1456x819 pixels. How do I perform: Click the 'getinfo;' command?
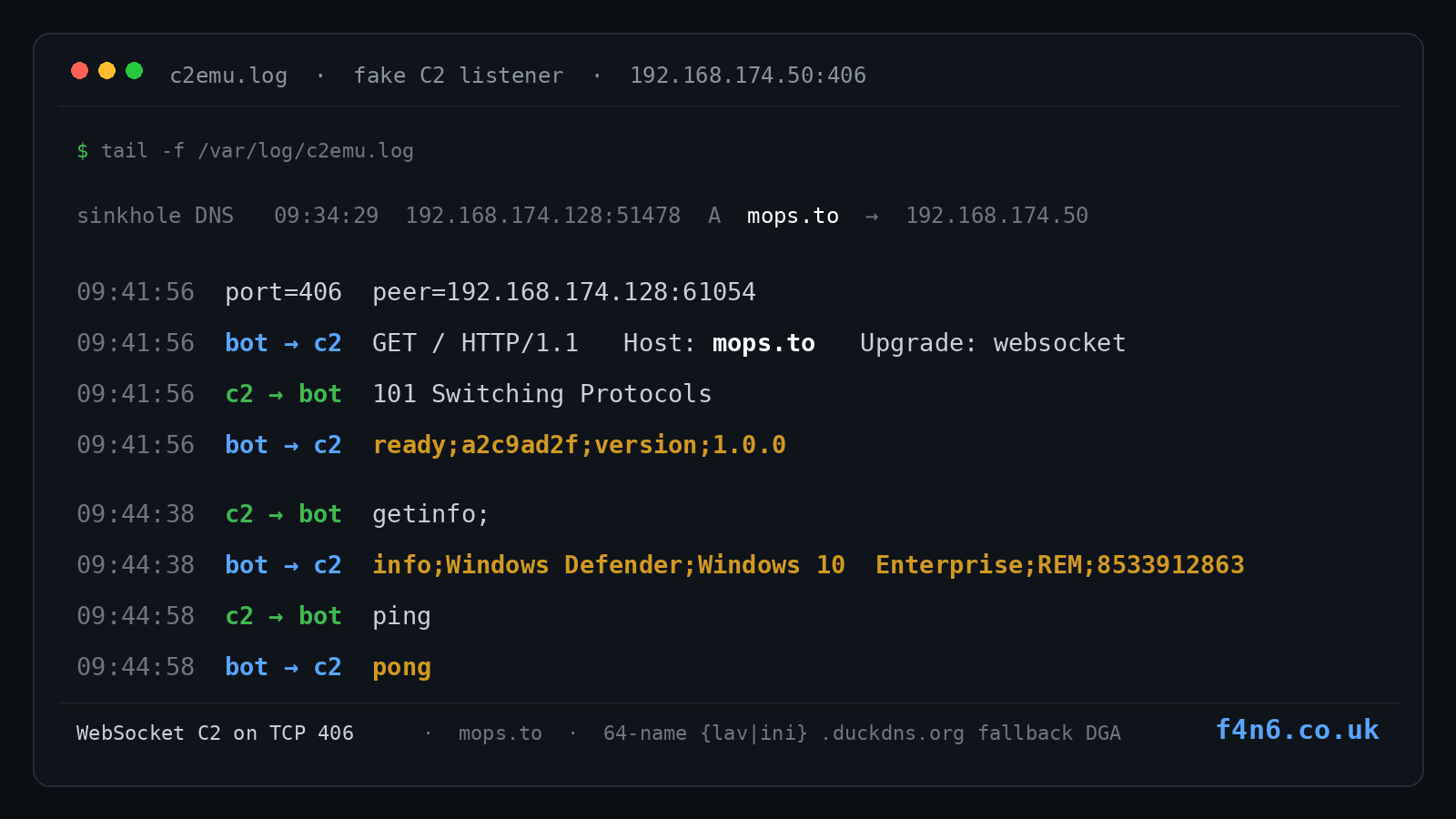(x=431, y=514)
